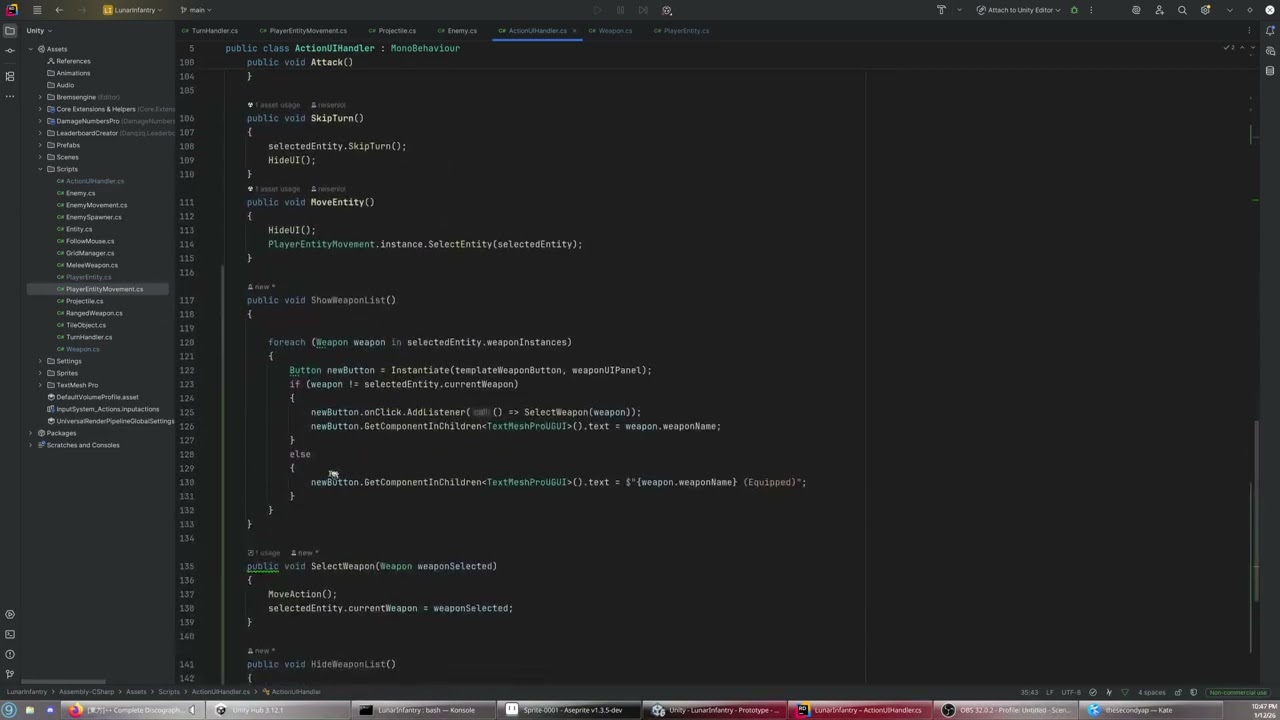Click the 4 spaces indent setting
Image resolution: width=1280 pixels, height=720 pixels.
click(x=1152, y=692)
